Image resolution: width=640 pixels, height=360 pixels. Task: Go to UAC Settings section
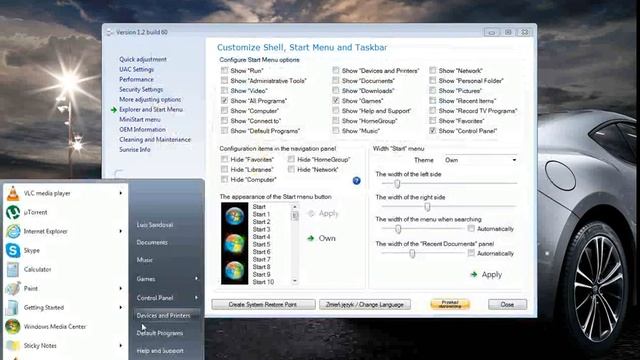click(136, 69)
